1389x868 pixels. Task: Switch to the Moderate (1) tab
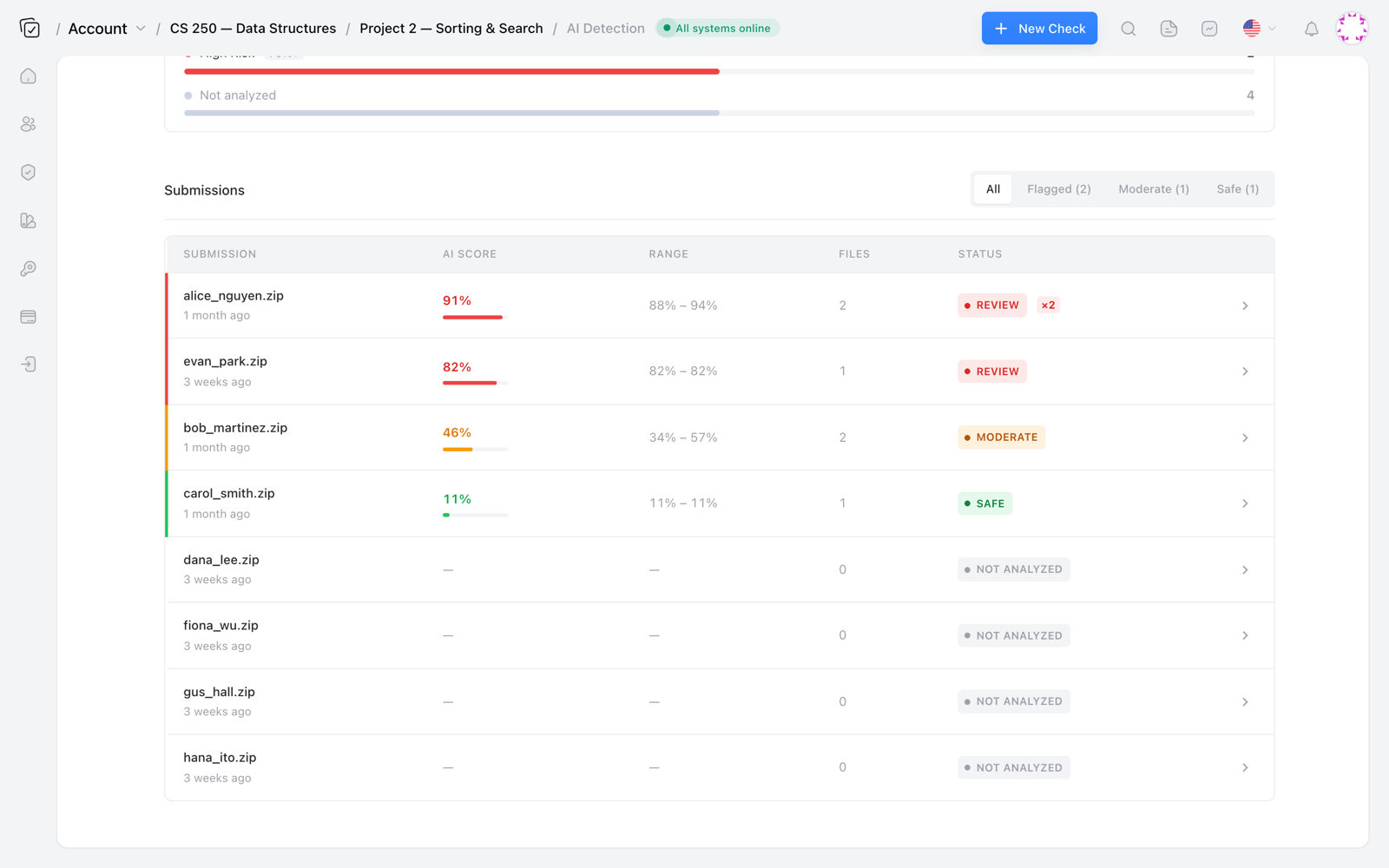click(1154, 189)
